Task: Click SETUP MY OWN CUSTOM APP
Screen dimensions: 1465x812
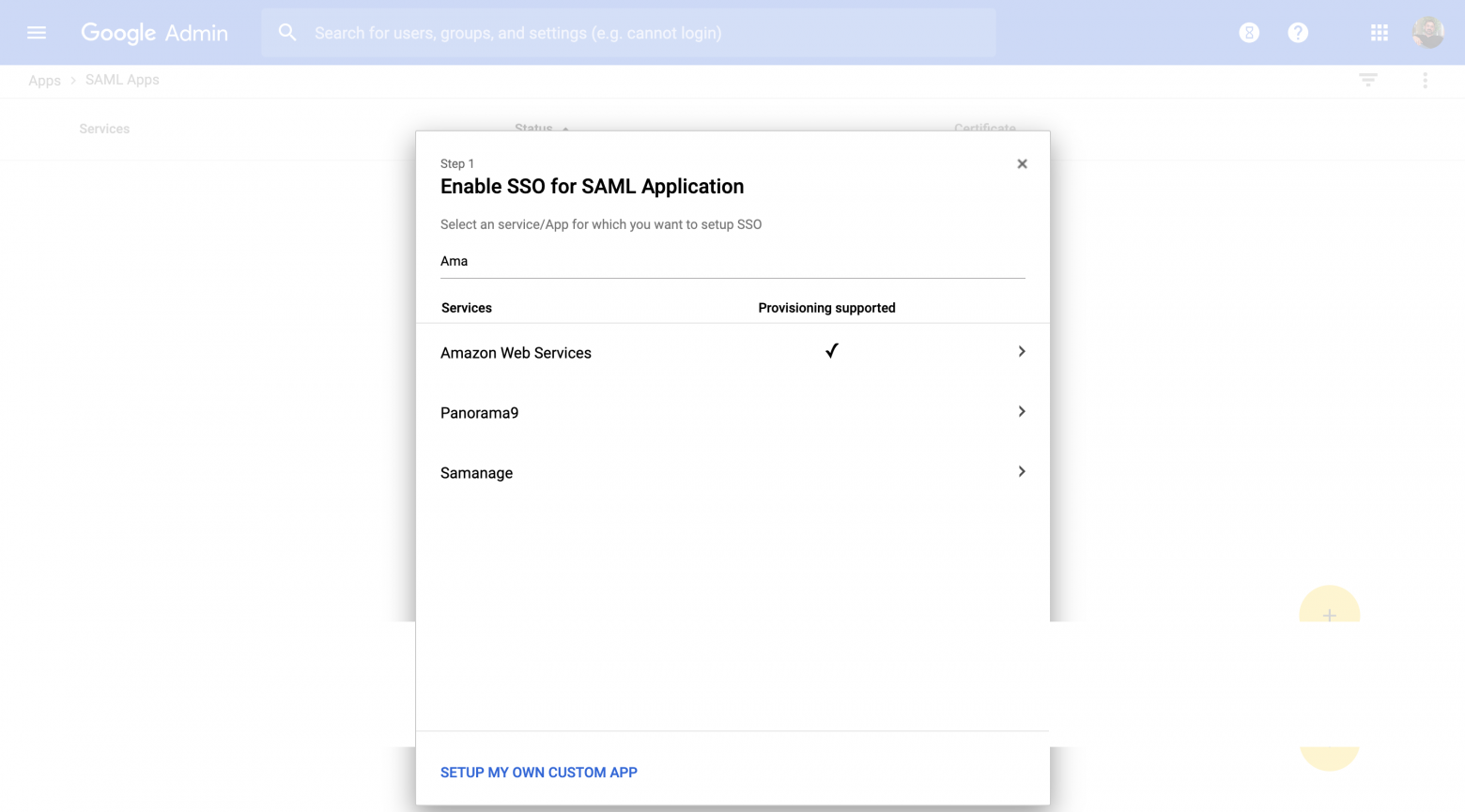Action: click(x=538, y=772)
